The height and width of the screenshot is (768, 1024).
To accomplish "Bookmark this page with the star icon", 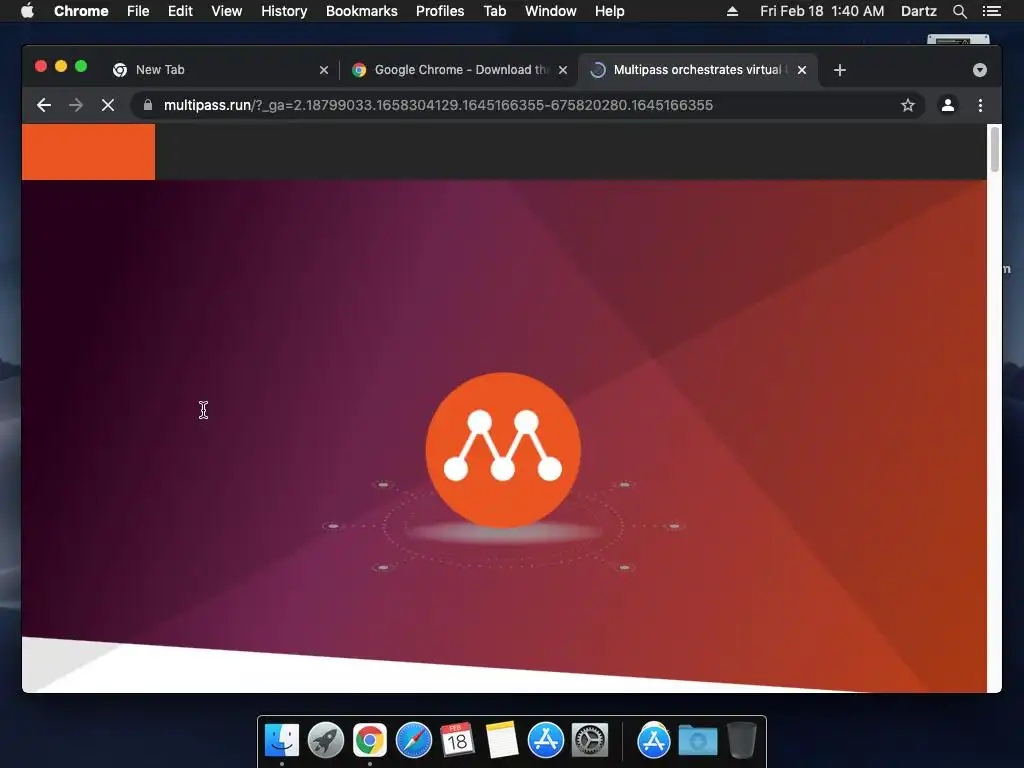I will pos(908,105).
